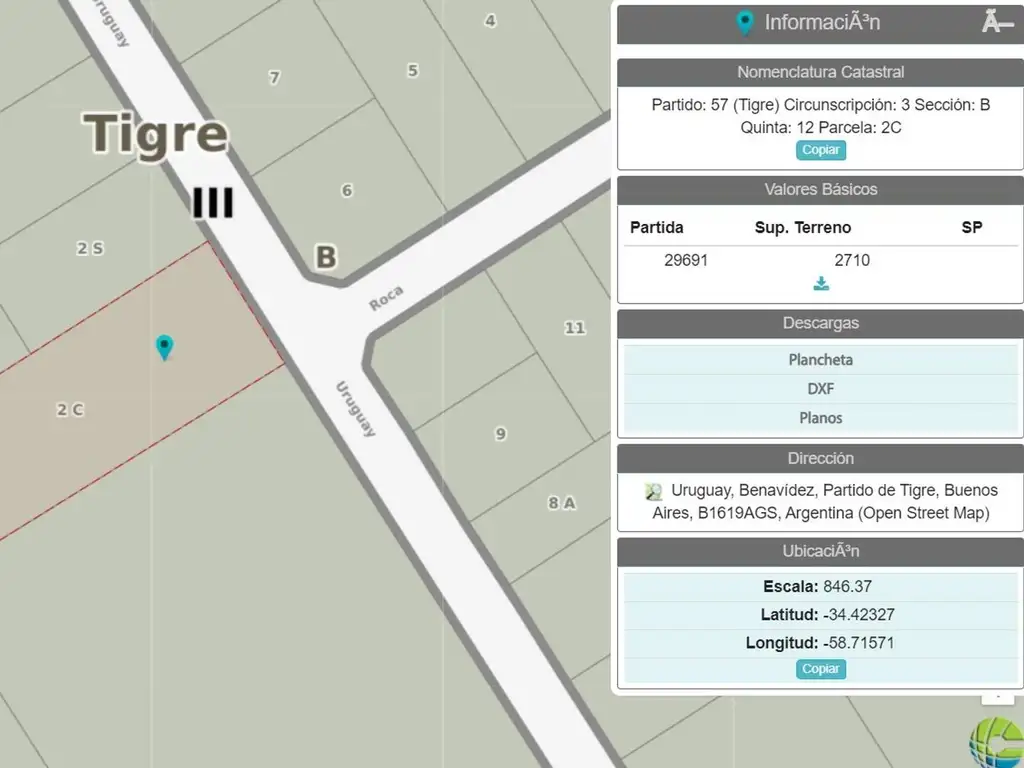Select parcel 8 A on the map

(x=561, y=503)
